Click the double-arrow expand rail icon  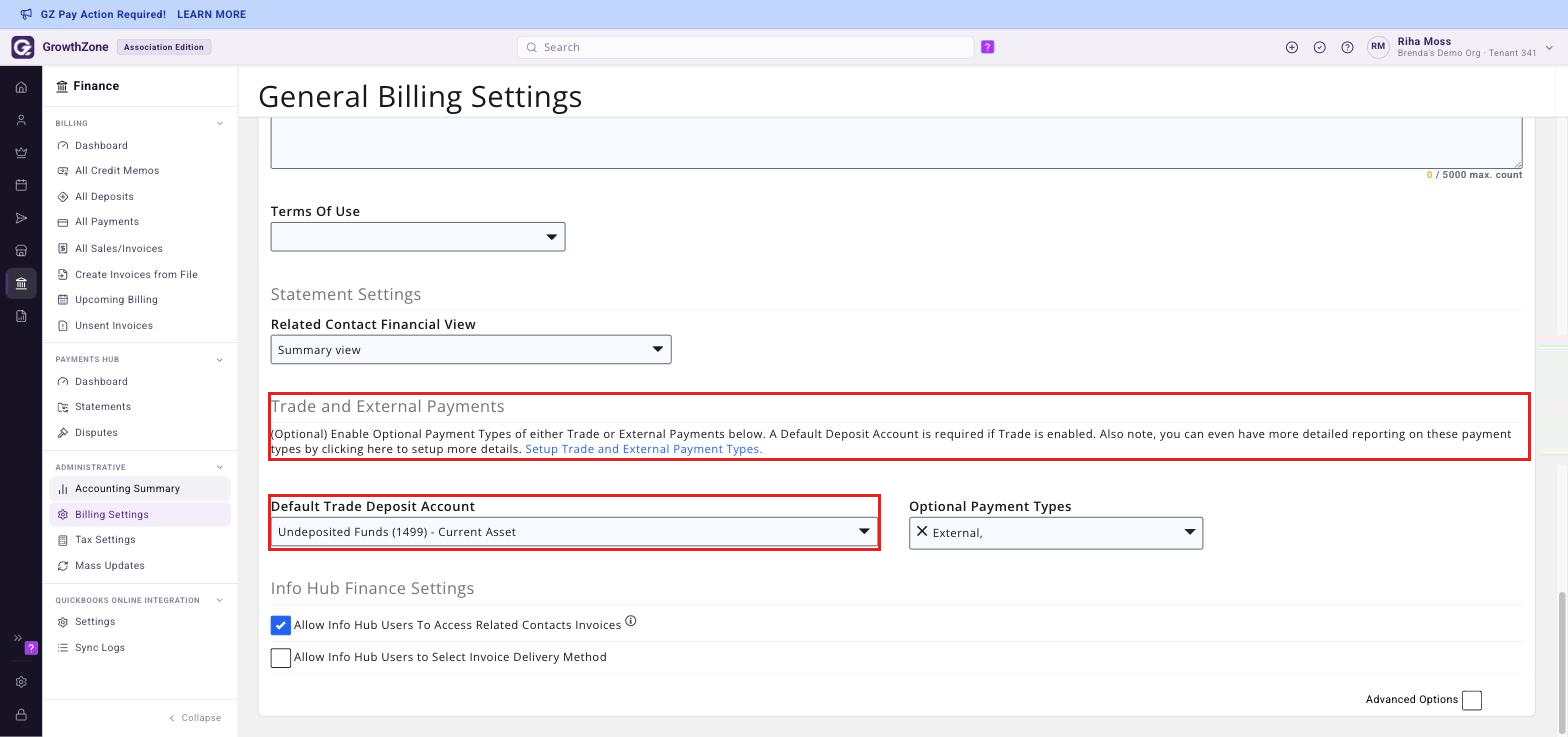tap(17, 638)
